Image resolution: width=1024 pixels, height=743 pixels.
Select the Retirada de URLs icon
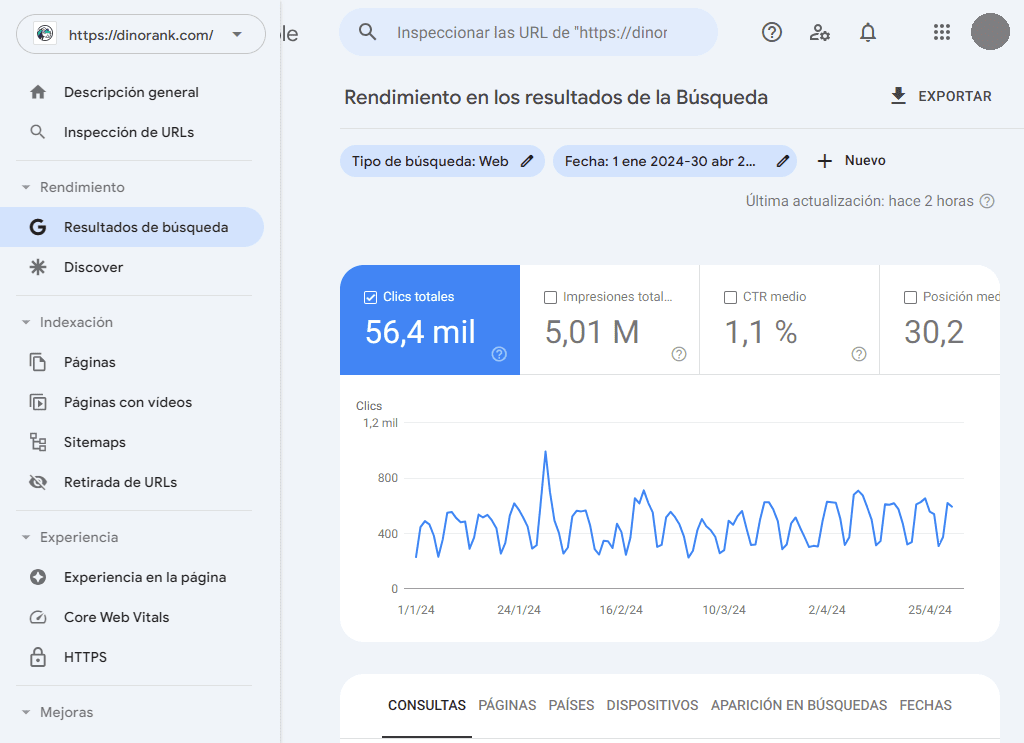(39, 482)
